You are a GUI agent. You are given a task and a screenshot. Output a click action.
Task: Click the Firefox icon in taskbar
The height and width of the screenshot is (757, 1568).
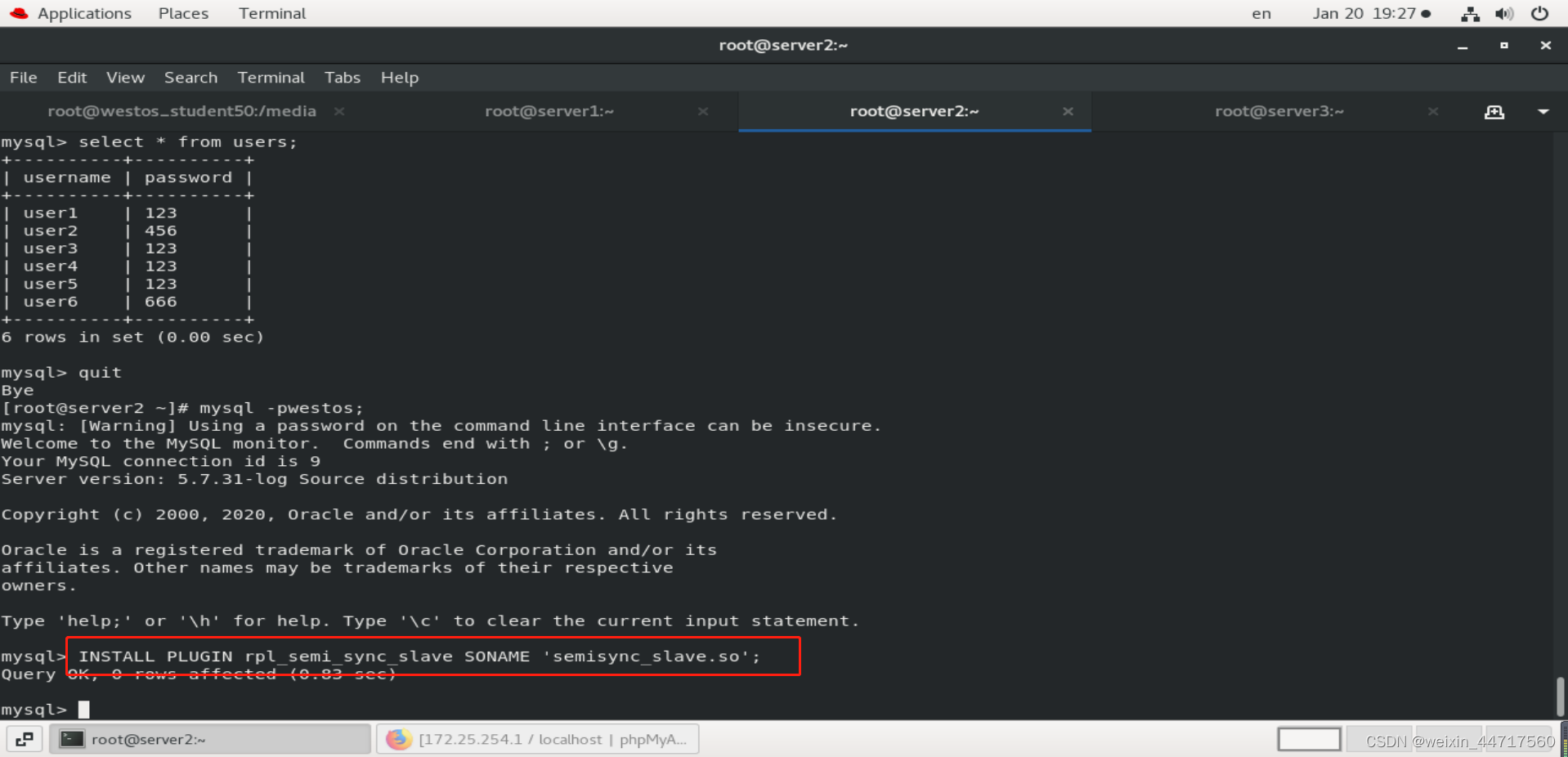tap(399, 739)
